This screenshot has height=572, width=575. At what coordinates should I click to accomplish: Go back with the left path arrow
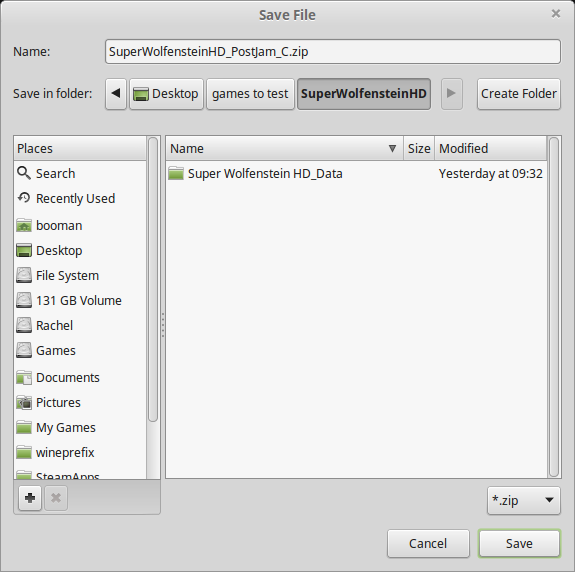pos(116,94)
